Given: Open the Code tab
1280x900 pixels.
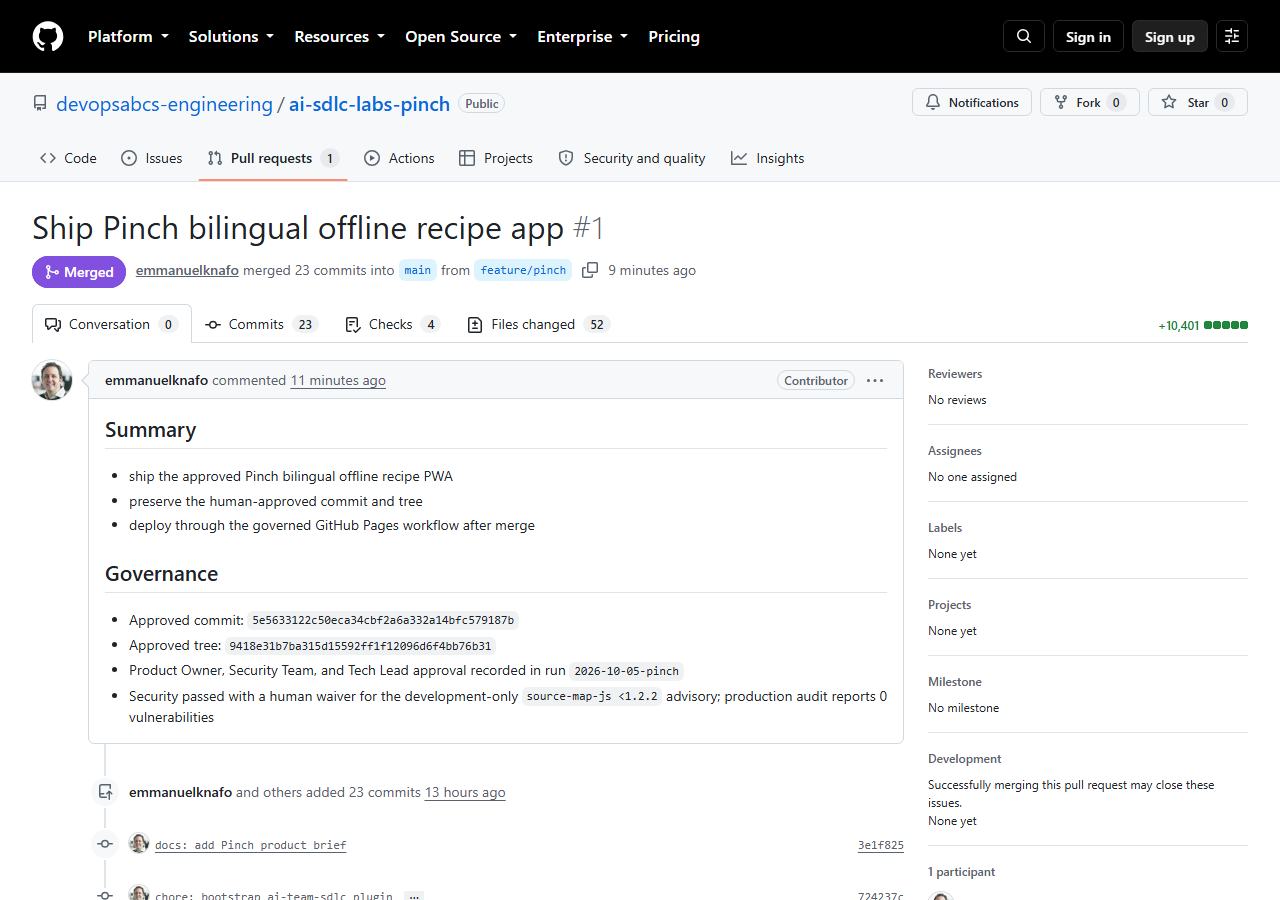Looking at the screenshot, I should [68, 158].
